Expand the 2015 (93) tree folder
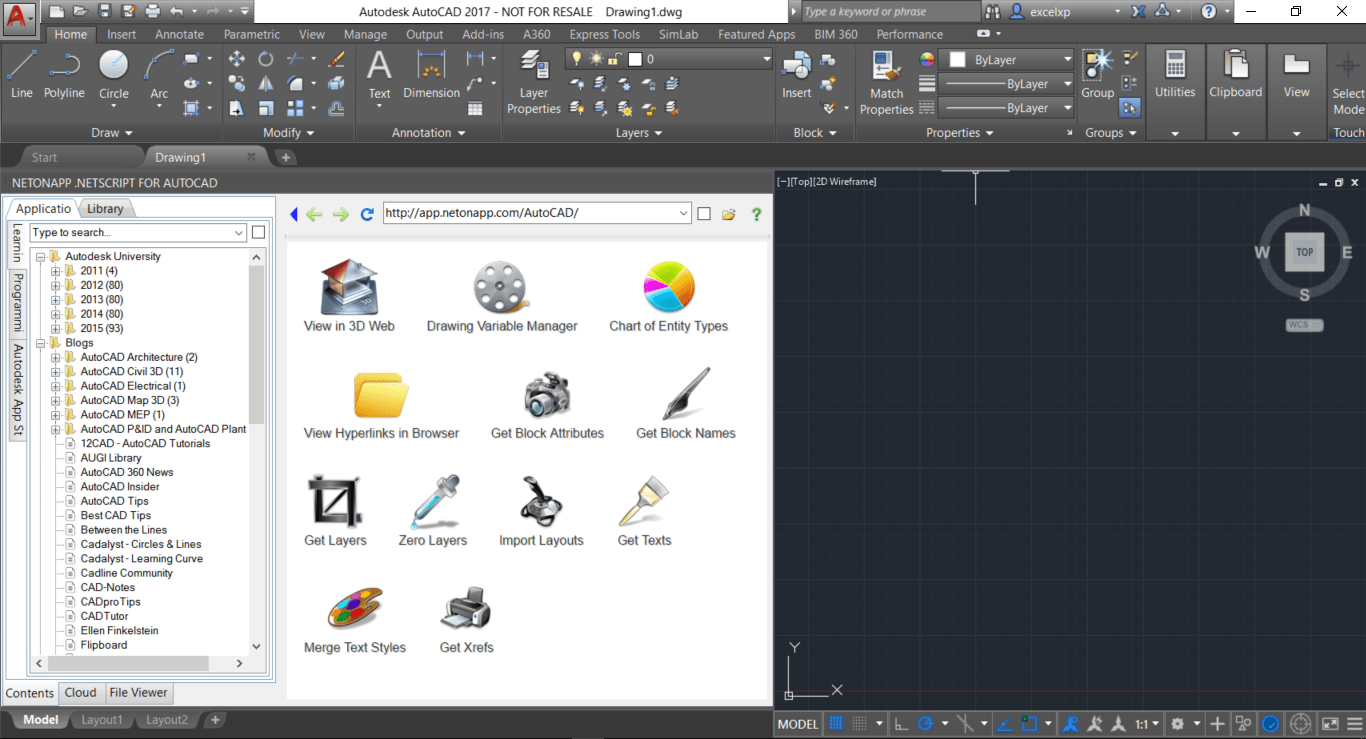The image size is (1366, 739). (x=57, y=329)
